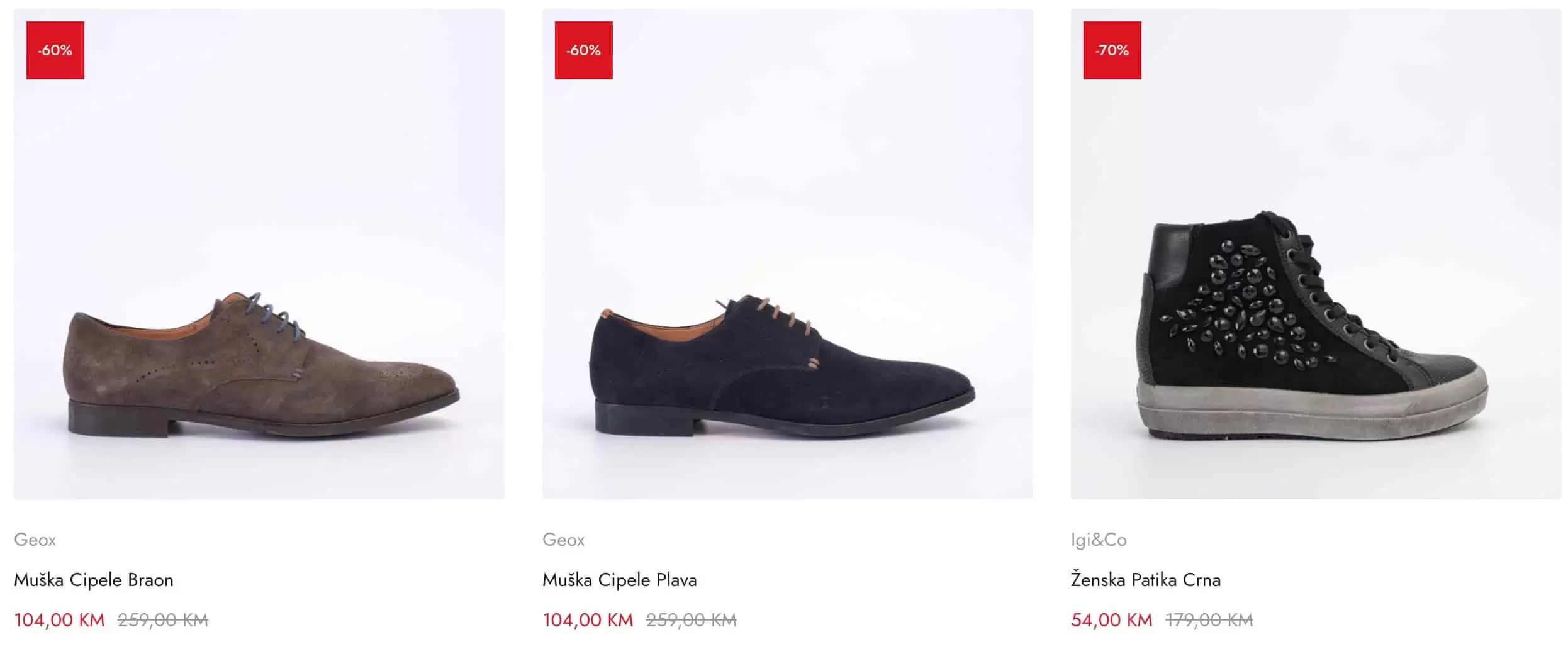Click crossed-out 259,00 KM under Plava shoe

tap(692, 620)
